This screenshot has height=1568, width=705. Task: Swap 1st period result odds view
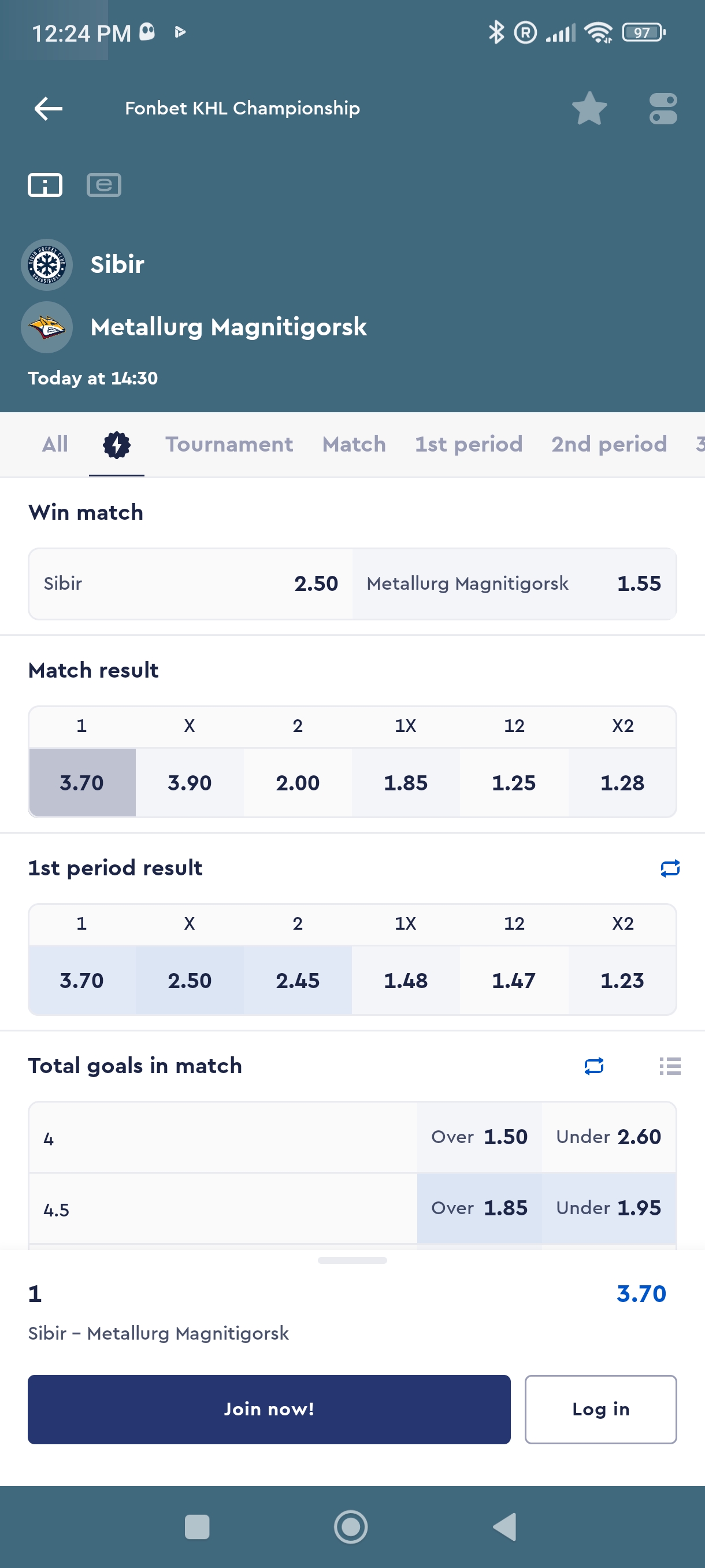point(670,868)
